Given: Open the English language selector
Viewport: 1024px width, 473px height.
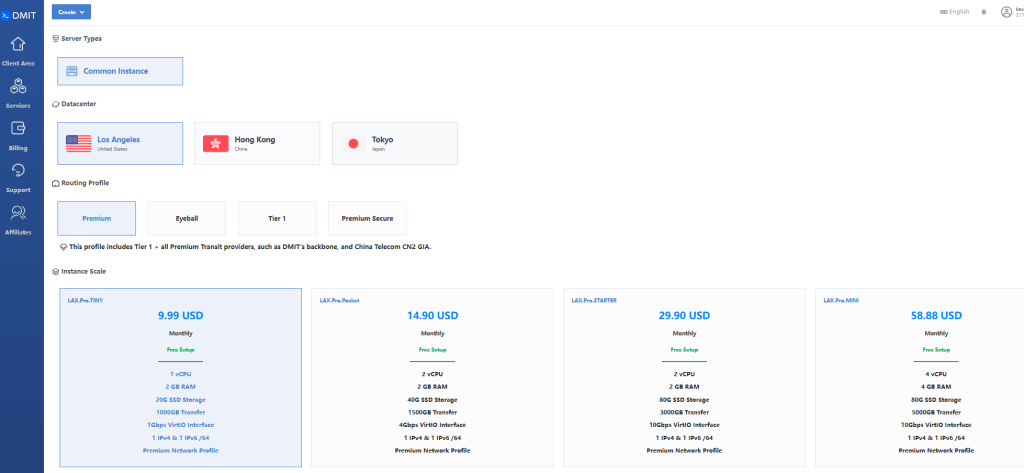Looking at the screenshot, I should click(x=954, y=12).
